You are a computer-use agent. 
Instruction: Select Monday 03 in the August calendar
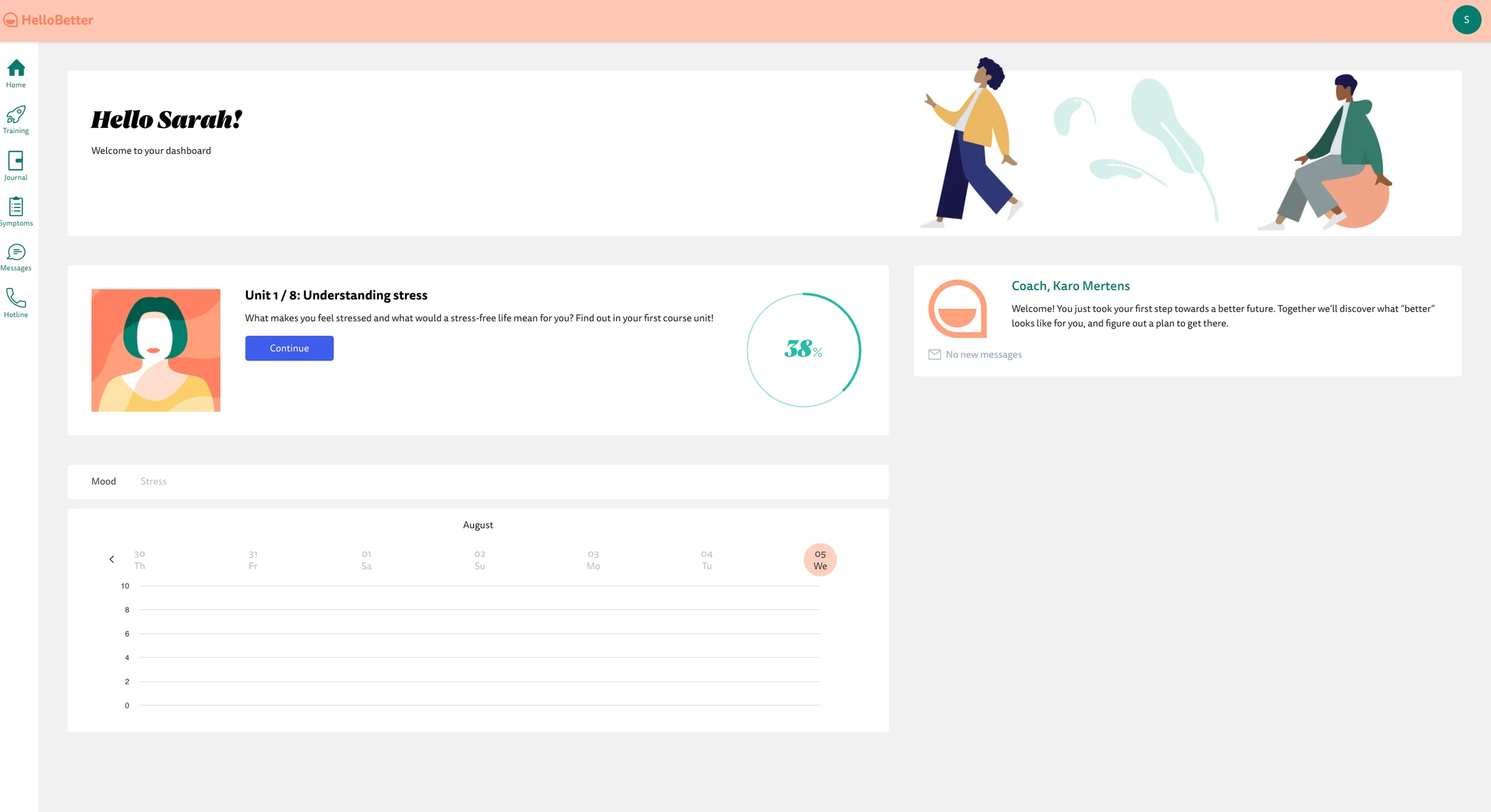pyautogui.click(x=593, y=559)
